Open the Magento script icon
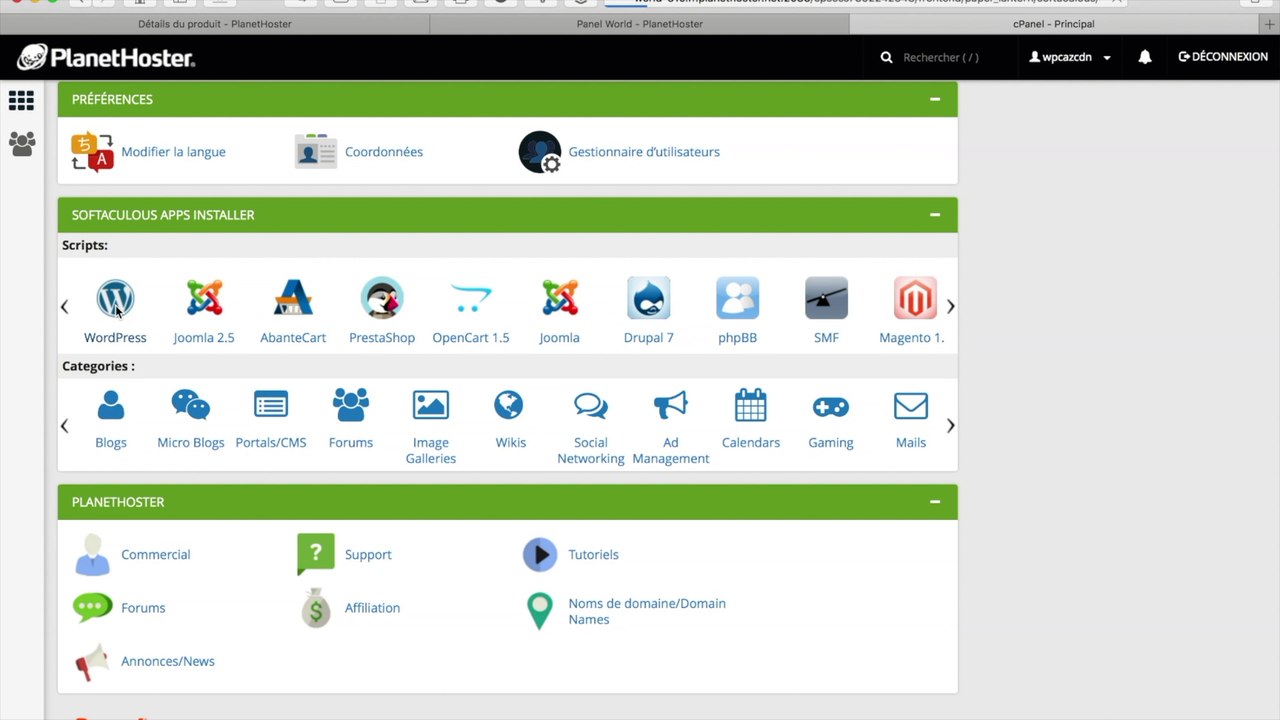The height and width of the screenshot is (720, 1280). point(915,298)
